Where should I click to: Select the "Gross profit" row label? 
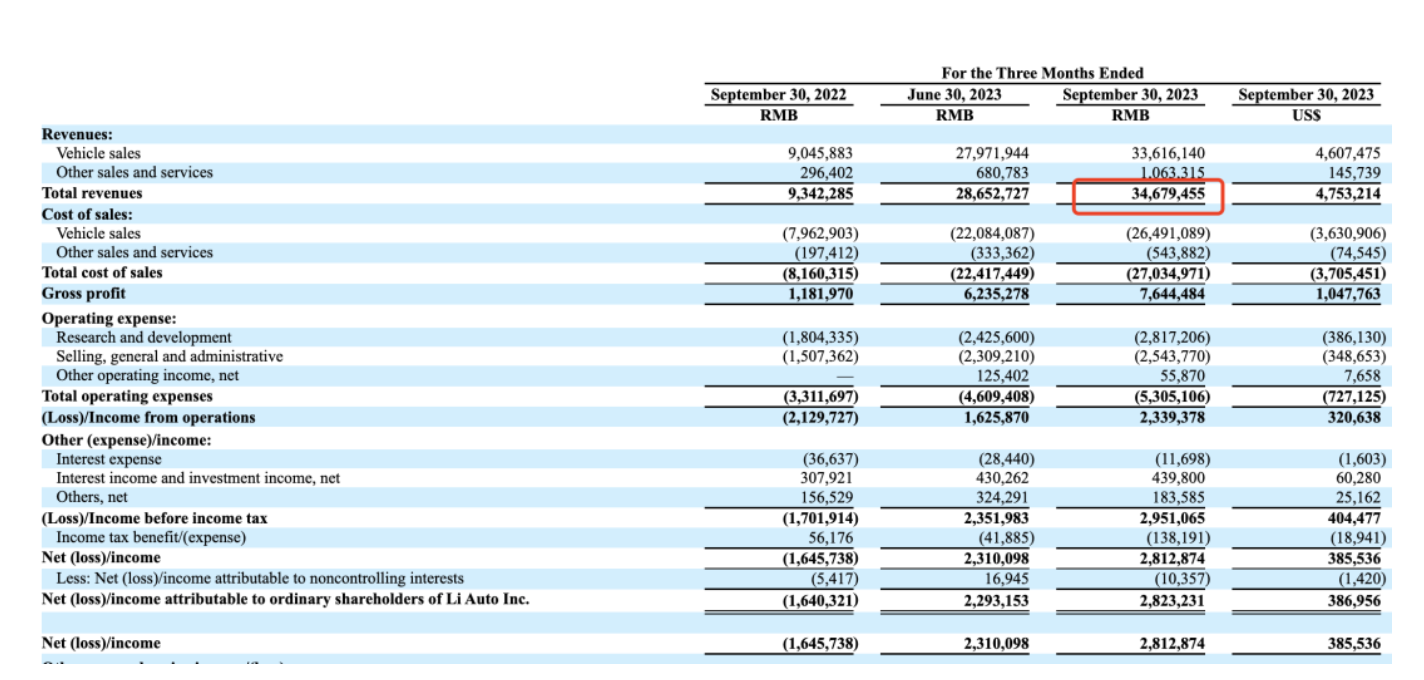84,294
